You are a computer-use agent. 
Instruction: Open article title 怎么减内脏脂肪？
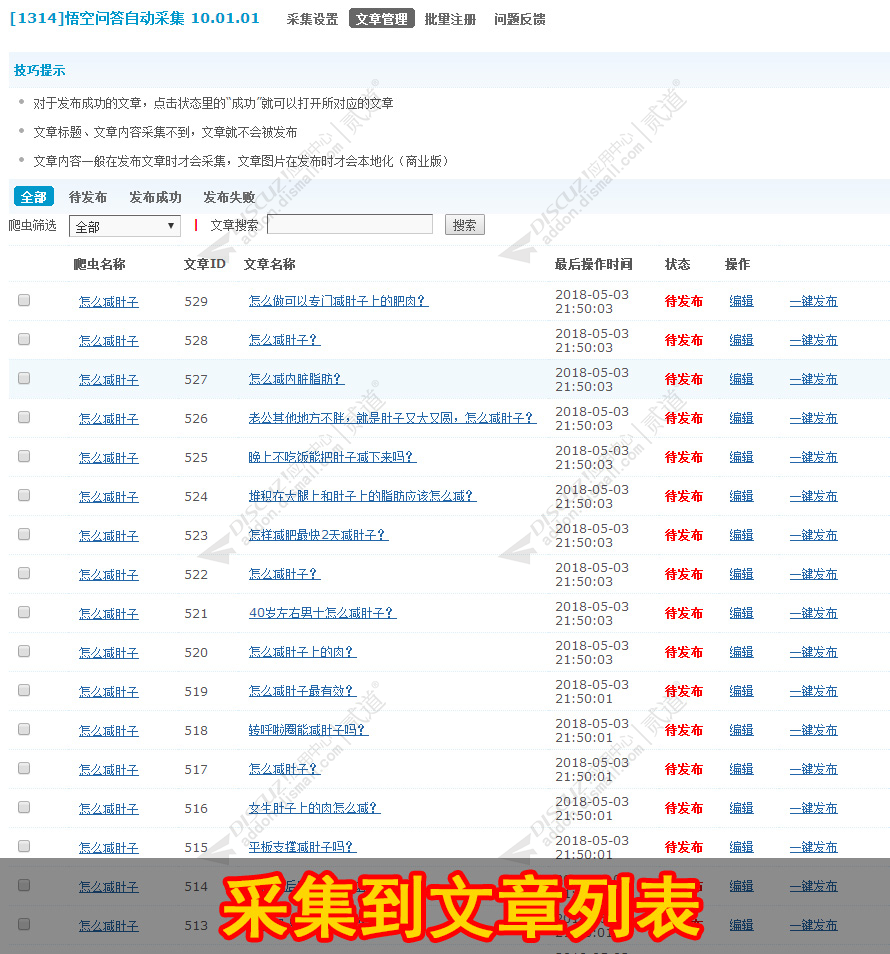coord(296,379)
